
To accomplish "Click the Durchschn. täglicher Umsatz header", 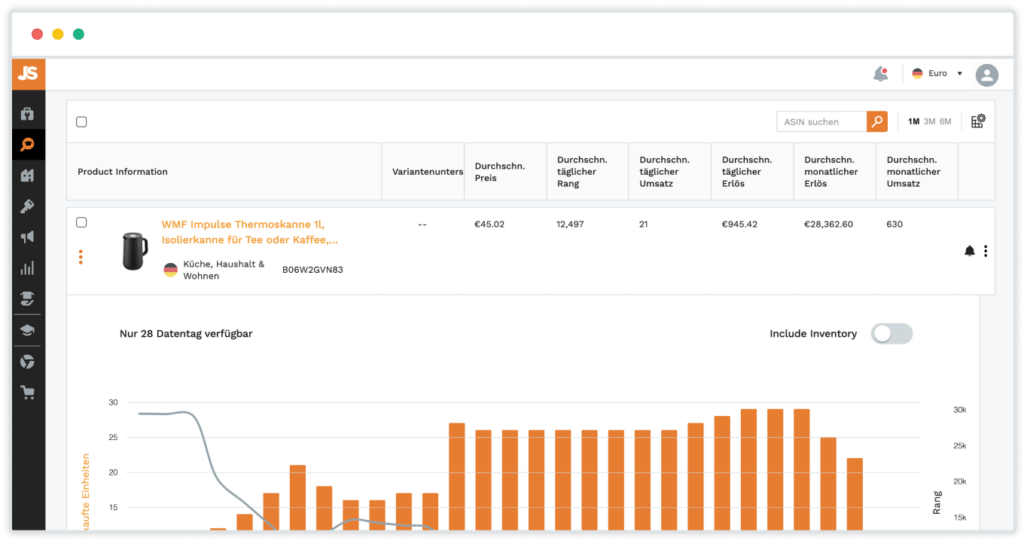I will click(664, 172).
